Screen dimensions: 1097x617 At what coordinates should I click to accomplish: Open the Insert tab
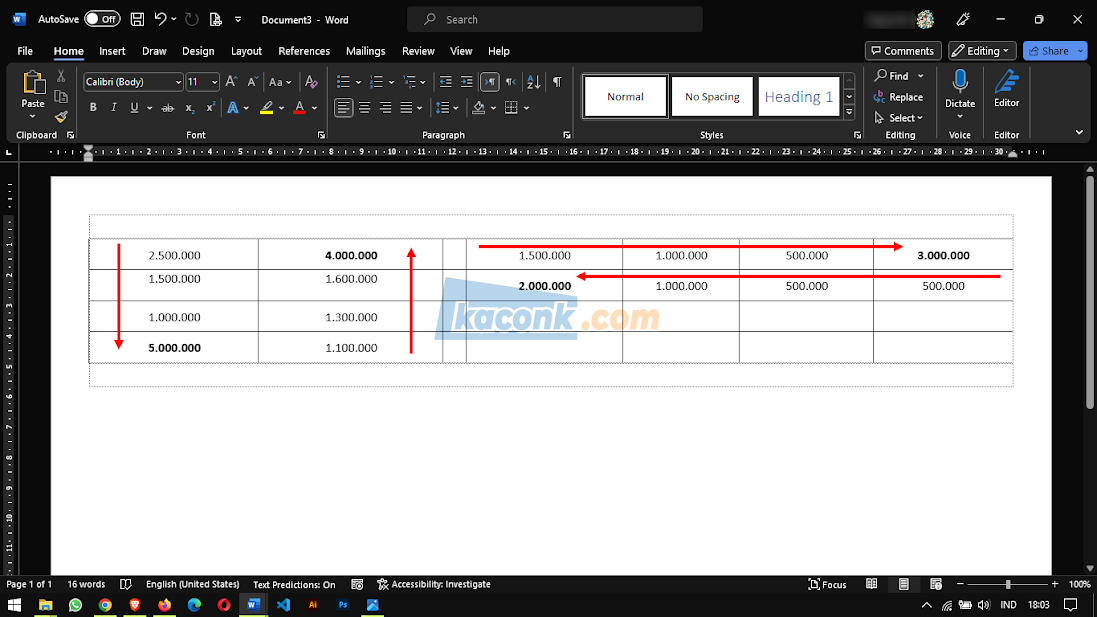pyautogui.click(x=112, y=51)
